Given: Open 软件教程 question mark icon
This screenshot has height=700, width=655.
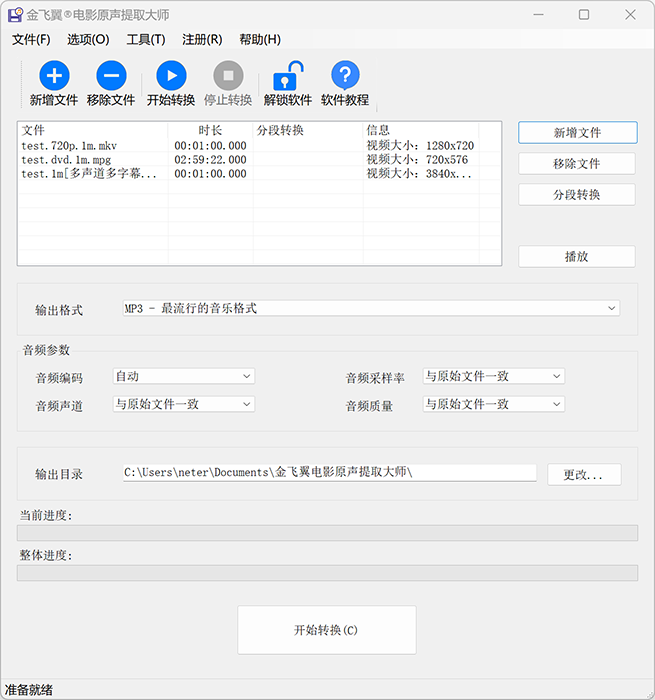Looking at the screenshot, I should pyautogui.click(x=345, y=76).
